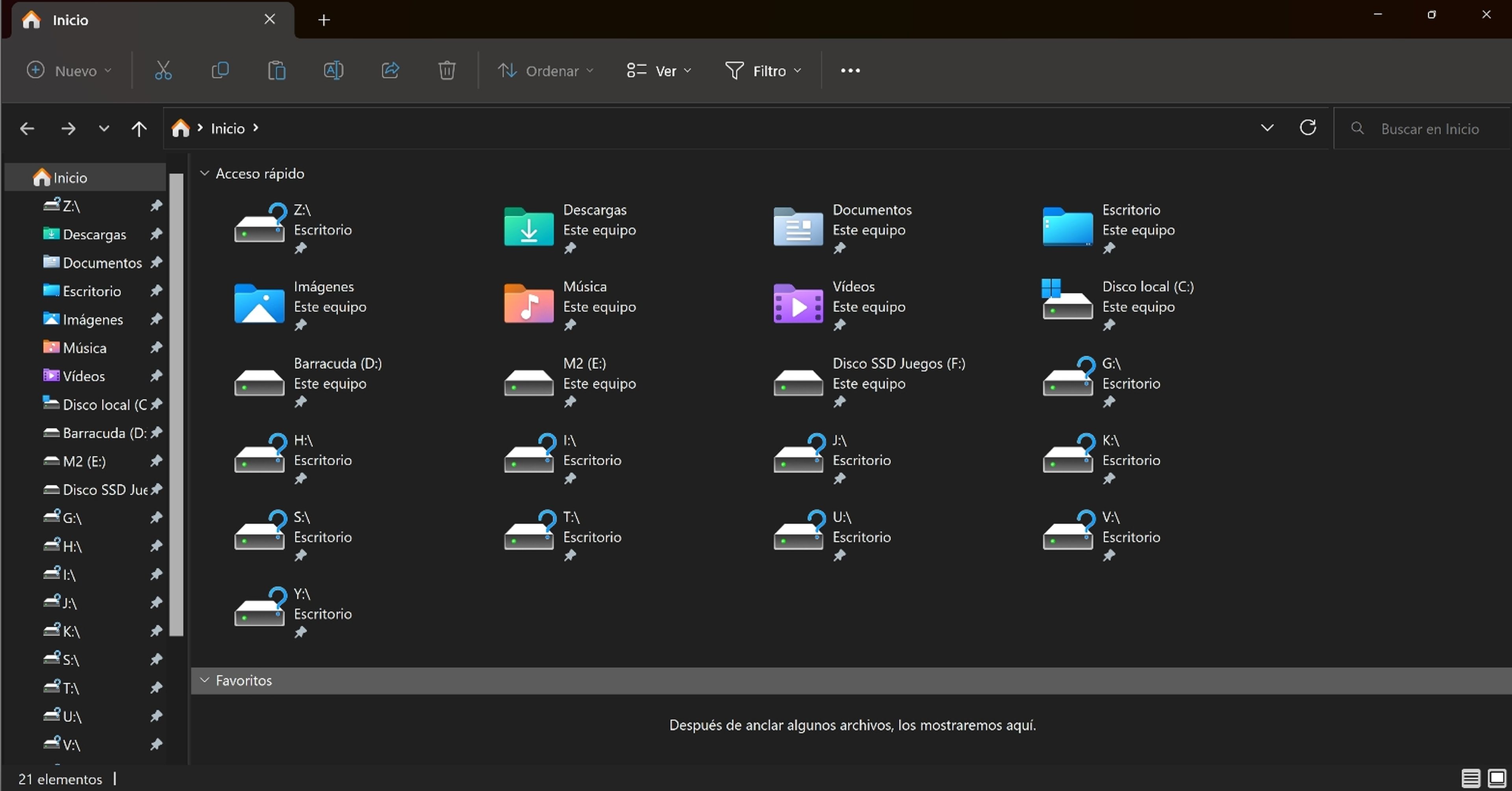1512x791 pixels.
Task: Select Inicio in navigation pane
Action: (x=85, y=177)
